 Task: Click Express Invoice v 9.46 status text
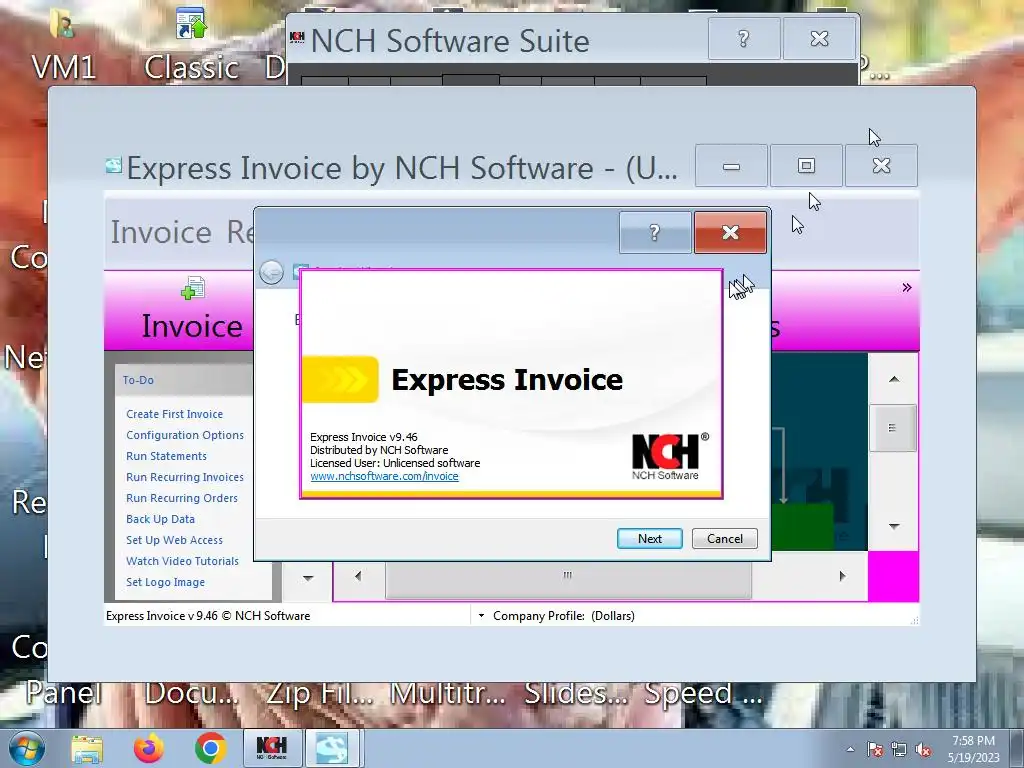click(208, 616)
